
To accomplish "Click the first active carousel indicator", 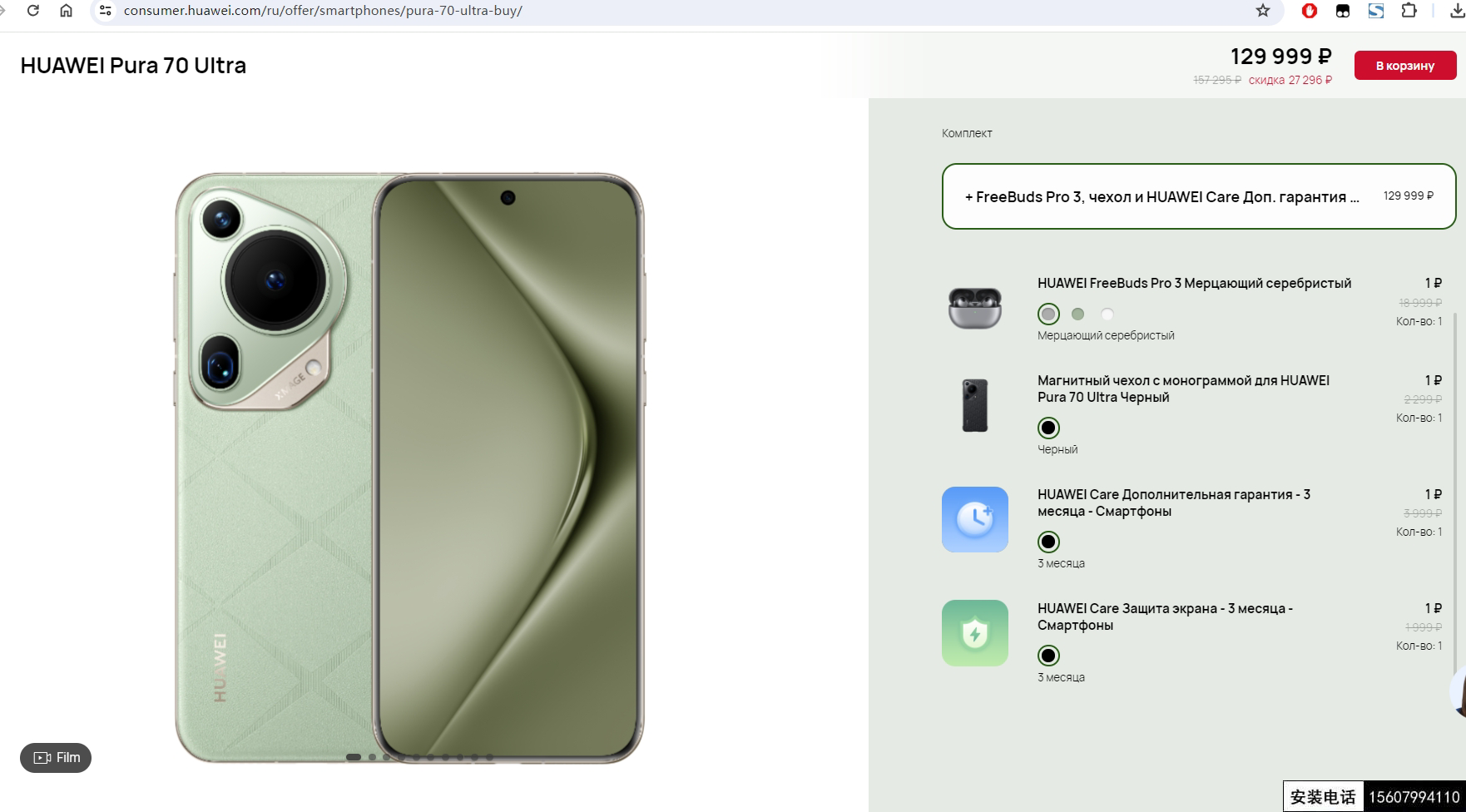I will [x=353, y=757].
